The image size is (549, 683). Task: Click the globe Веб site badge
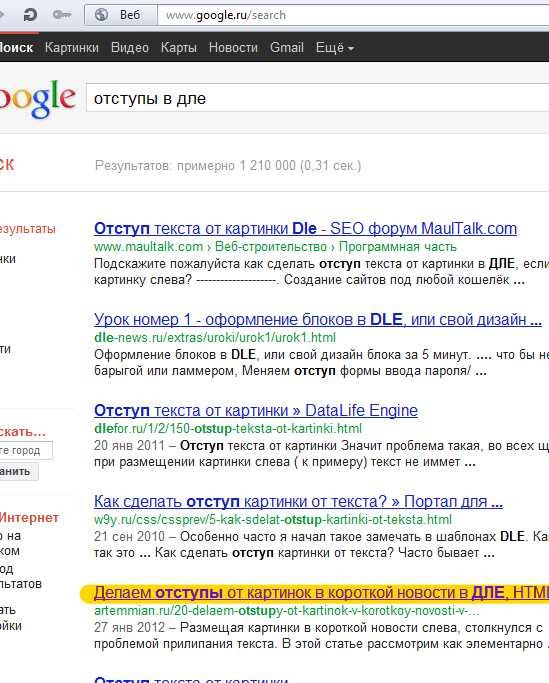point(121,15)
